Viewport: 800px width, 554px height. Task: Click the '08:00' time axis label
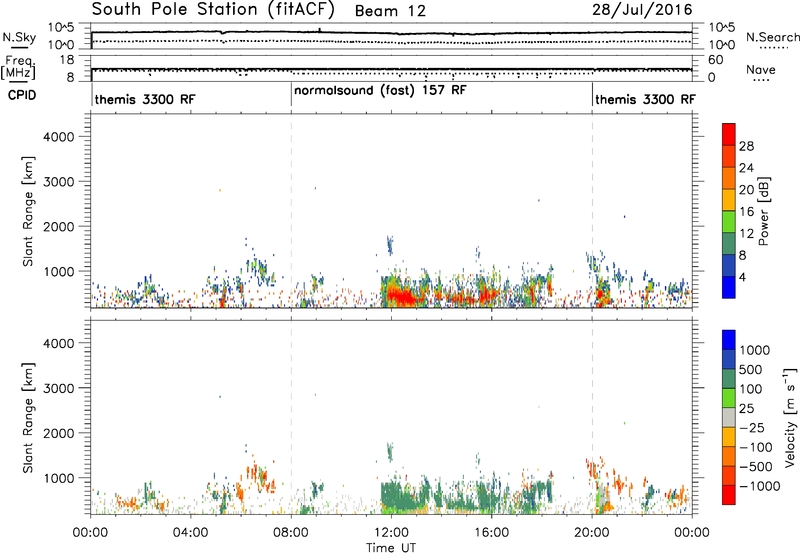coord(291,533)
